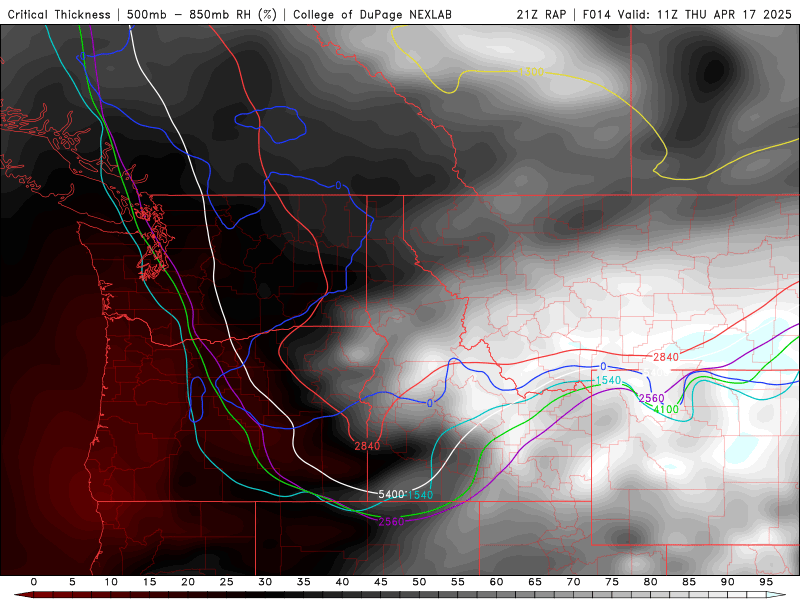Select the "500mb – 850mb RH (%)" header text
This screenshot has width=800, height=600.
202,14
